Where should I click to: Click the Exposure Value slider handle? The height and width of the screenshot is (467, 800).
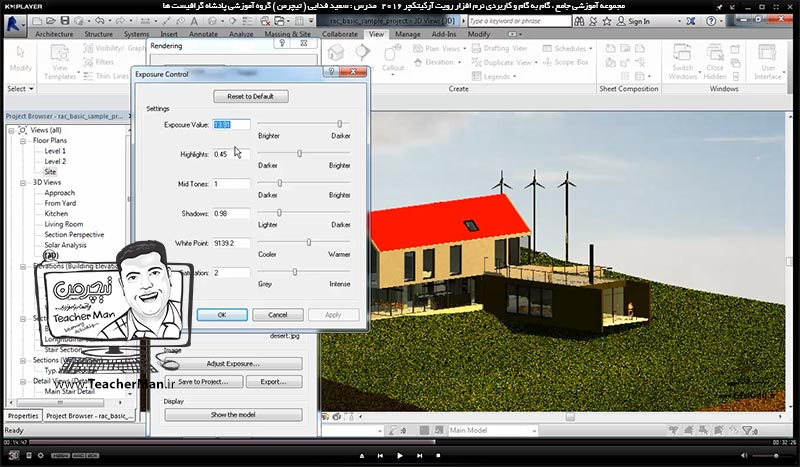[340, 124]
